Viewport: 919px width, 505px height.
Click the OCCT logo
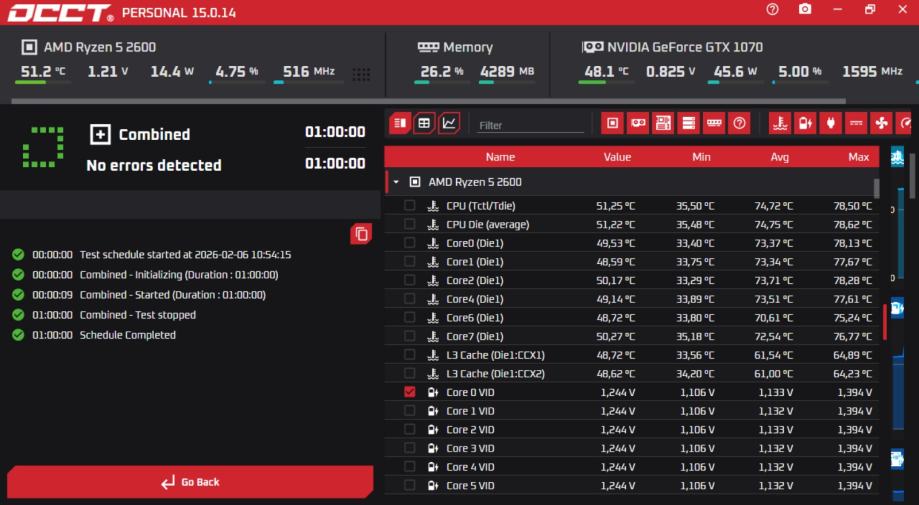(60, 13)
